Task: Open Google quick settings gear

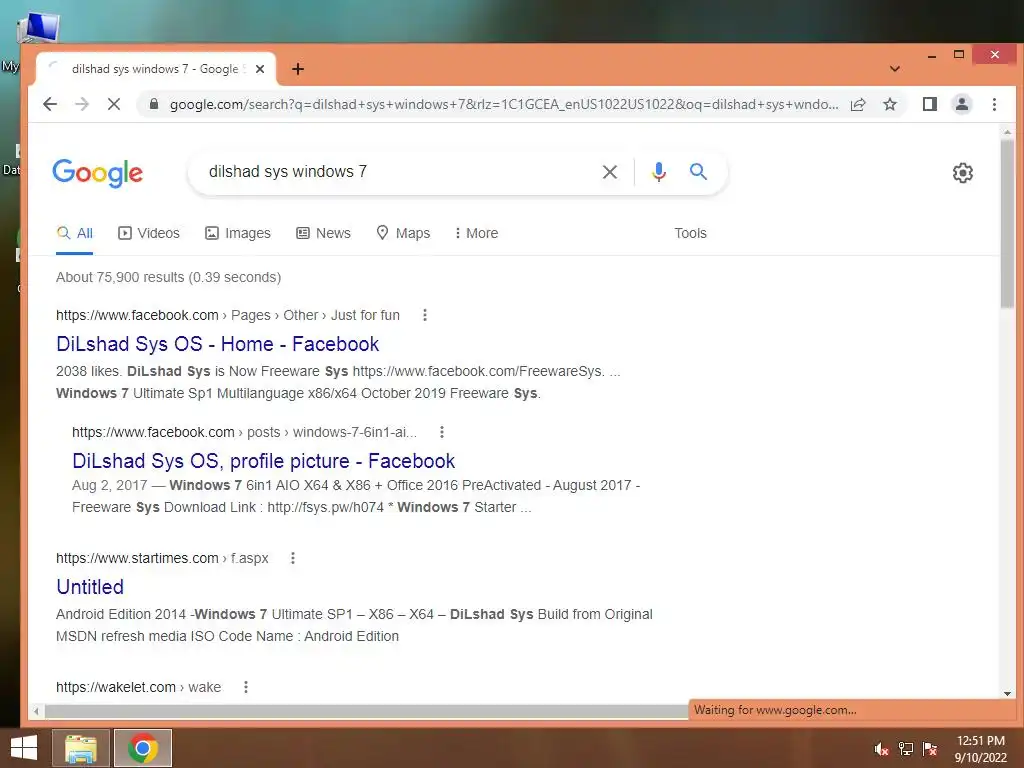Action: pos(963,173)
